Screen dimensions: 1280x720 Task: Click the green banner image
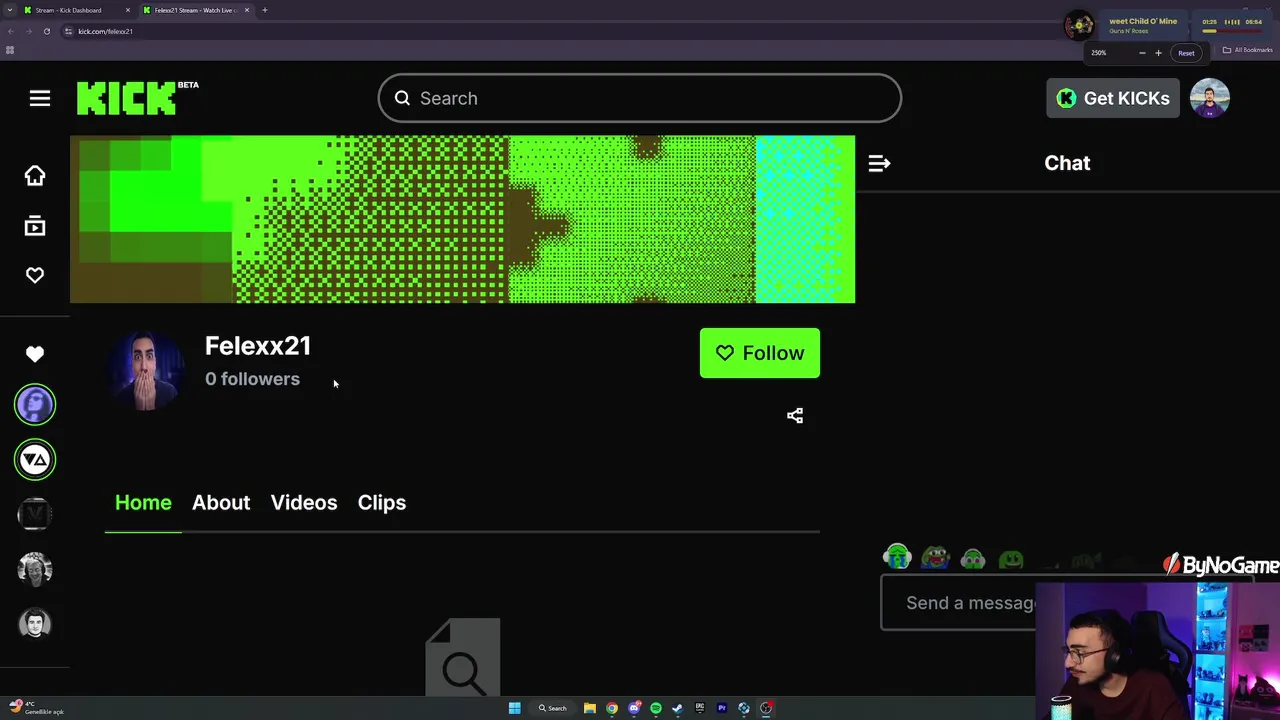[x=463, y=219]
